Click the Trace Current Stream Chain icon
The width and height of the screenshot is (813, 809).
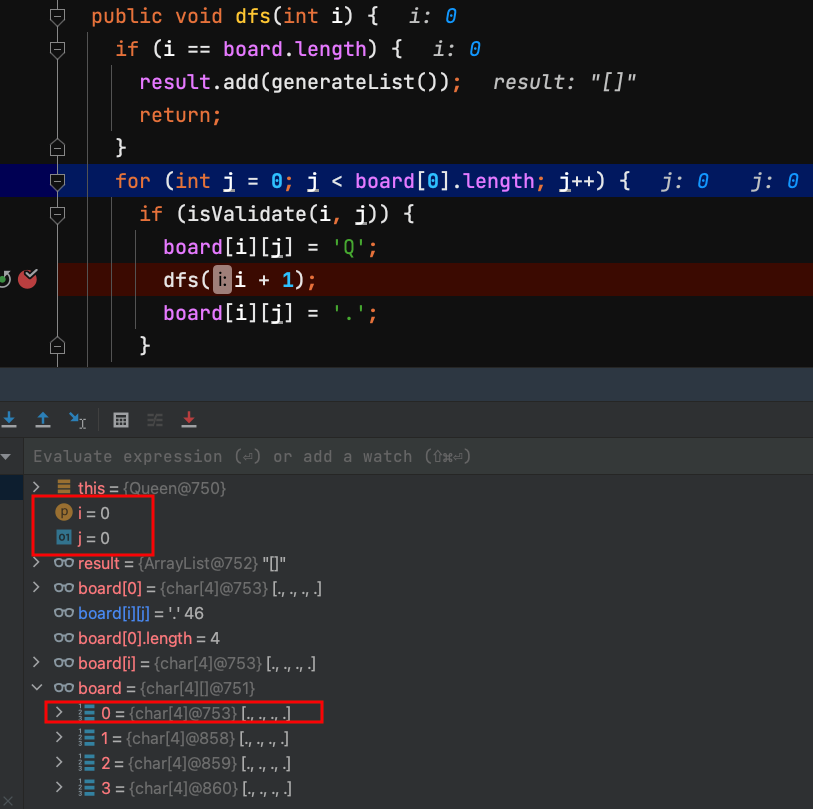(x=155, y=420)
